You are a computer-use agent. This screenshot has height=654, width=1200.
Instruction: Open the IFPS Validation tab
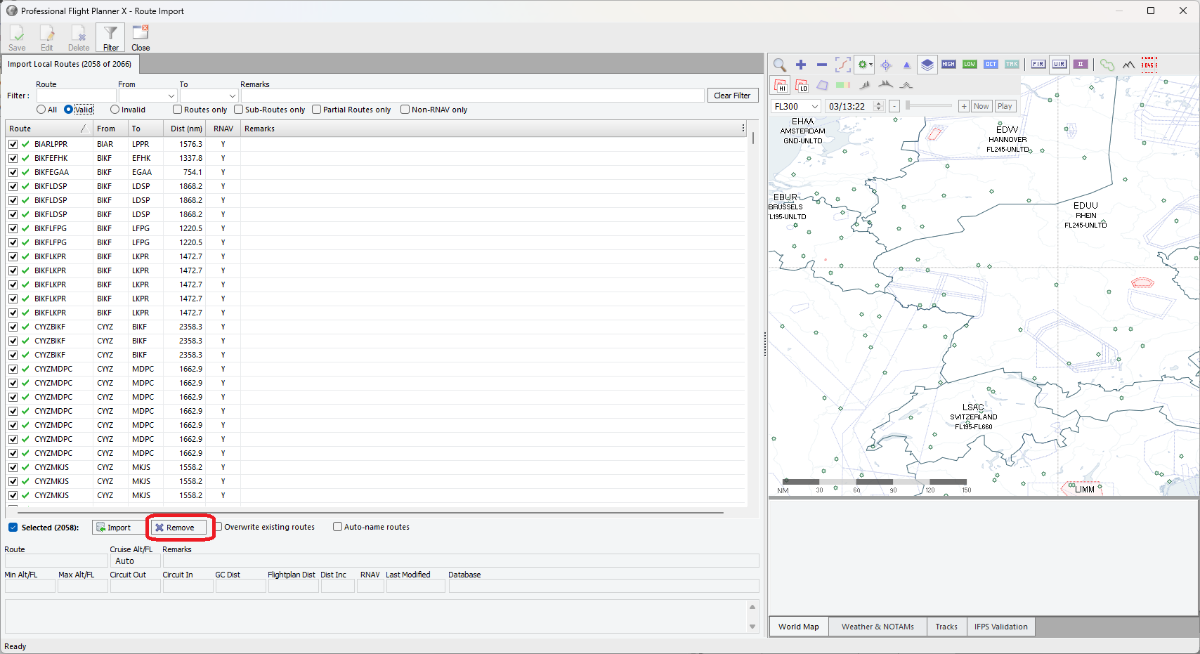(x=1000, y=627)
